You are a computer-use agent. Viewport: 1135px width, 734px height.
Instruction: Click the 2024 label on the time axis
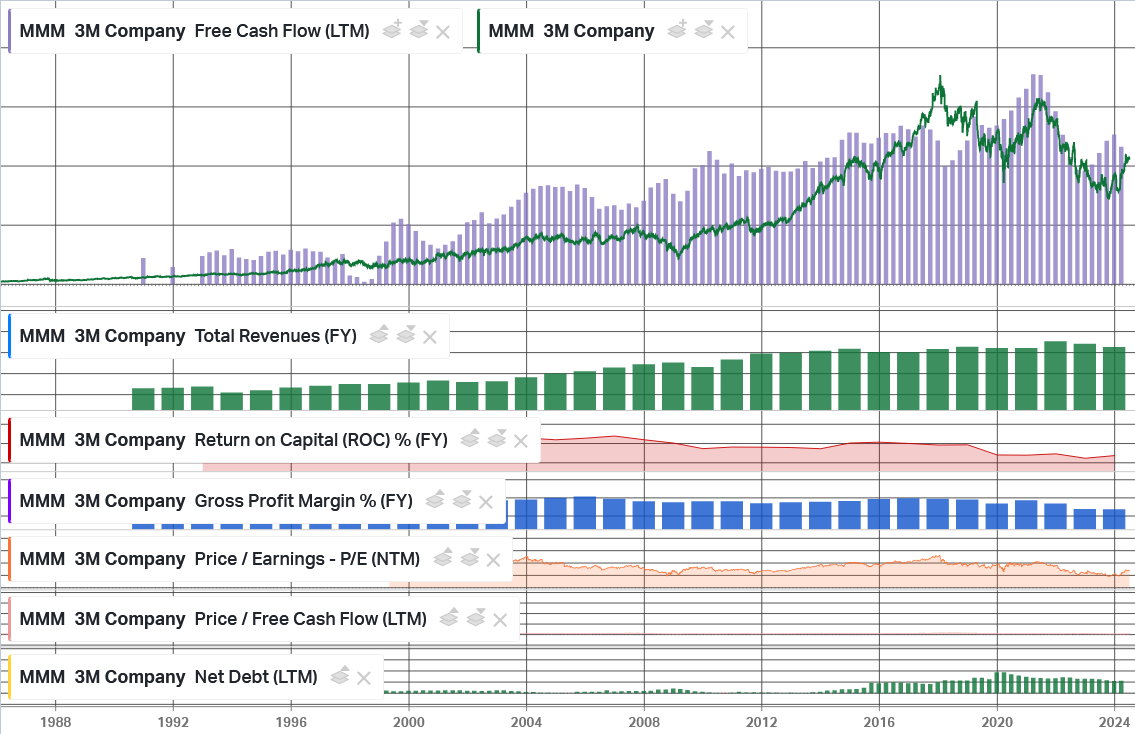1115,722
